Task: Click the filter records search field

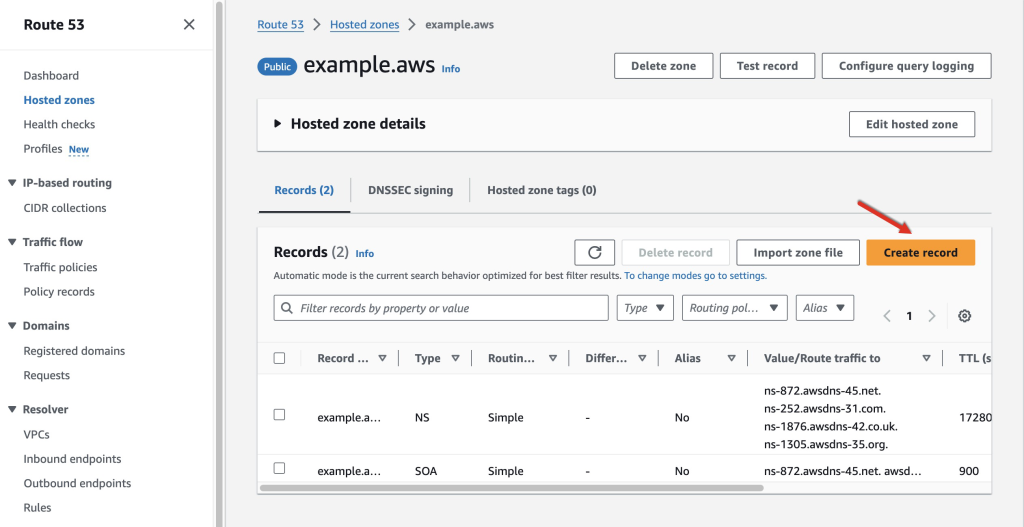Action: pos(441,308)
